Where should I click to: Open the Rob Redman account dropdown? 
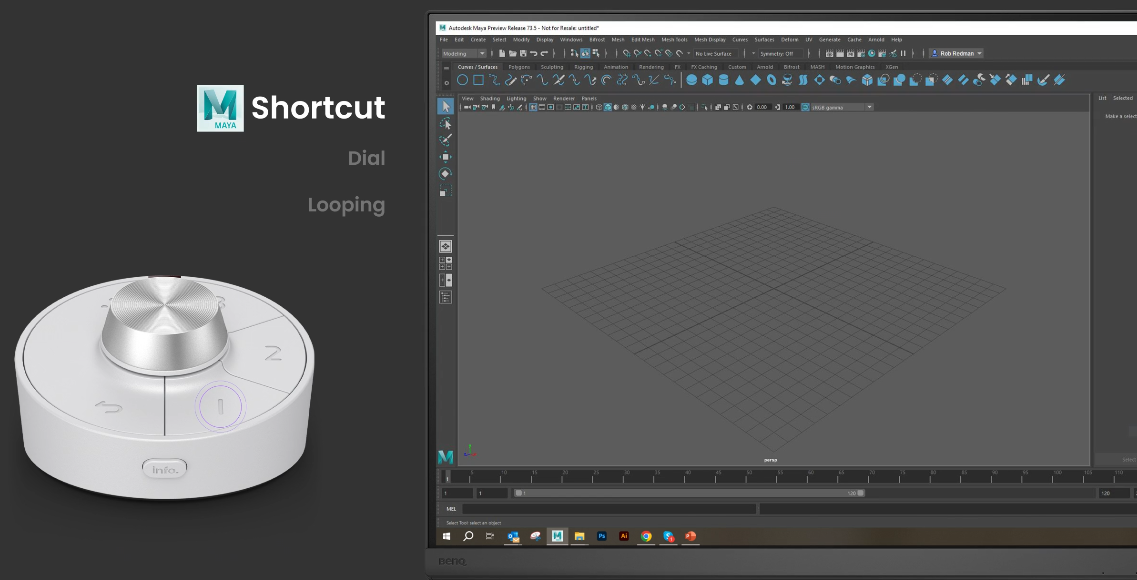click(x=957, y=53)
